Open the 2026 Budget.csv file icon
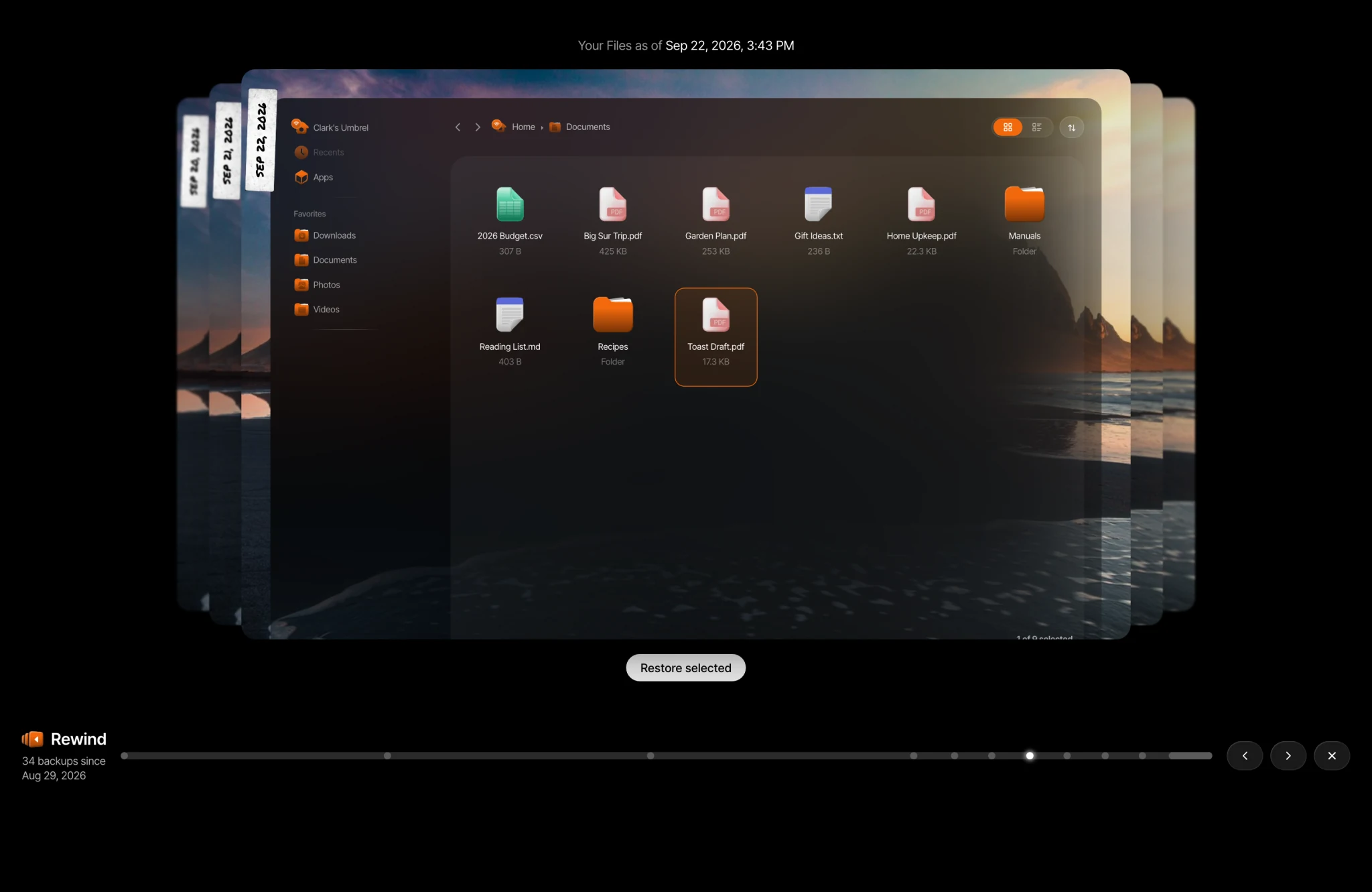1372x892 pixels. 510,204
